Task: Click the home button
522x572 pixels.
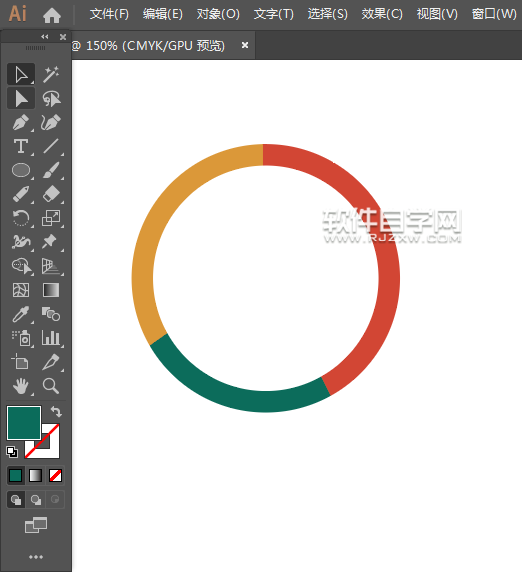Action: click(x=52, y=15)
